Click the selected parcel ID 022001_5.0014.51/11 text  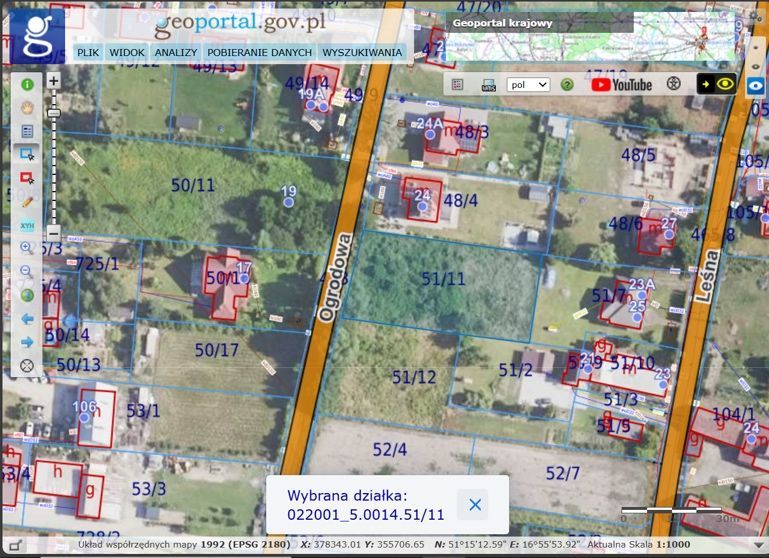(x=365, y=515)
